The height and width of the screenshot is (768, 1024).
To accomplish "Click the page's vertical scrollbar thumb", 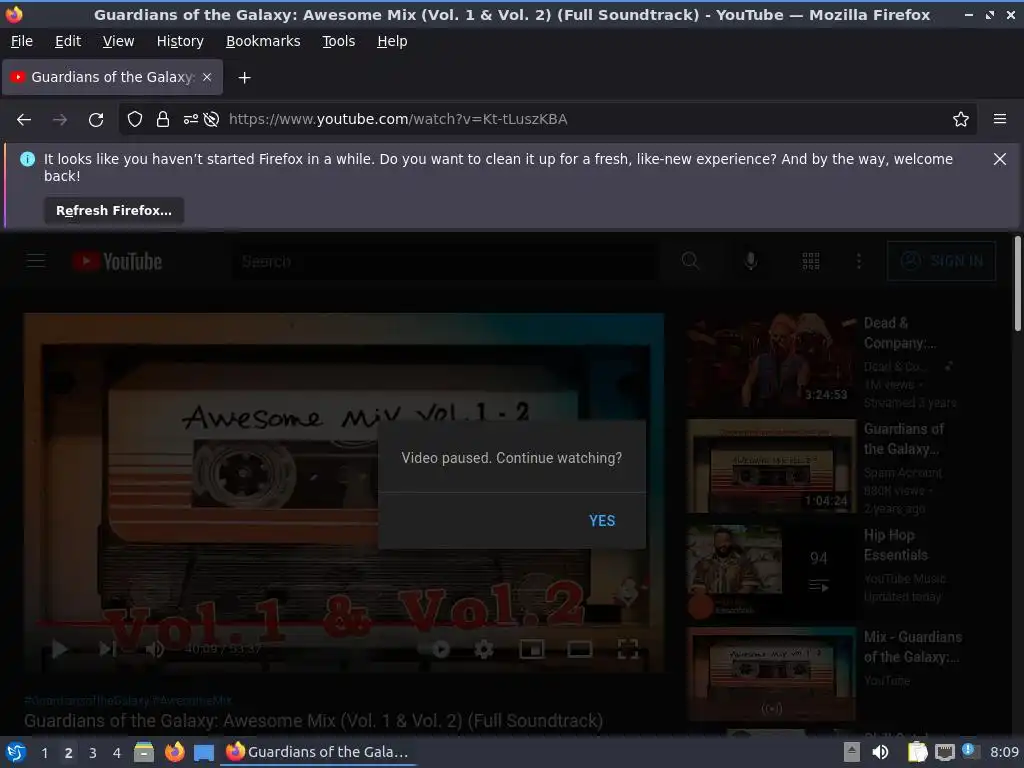I will click(1017, 283).
